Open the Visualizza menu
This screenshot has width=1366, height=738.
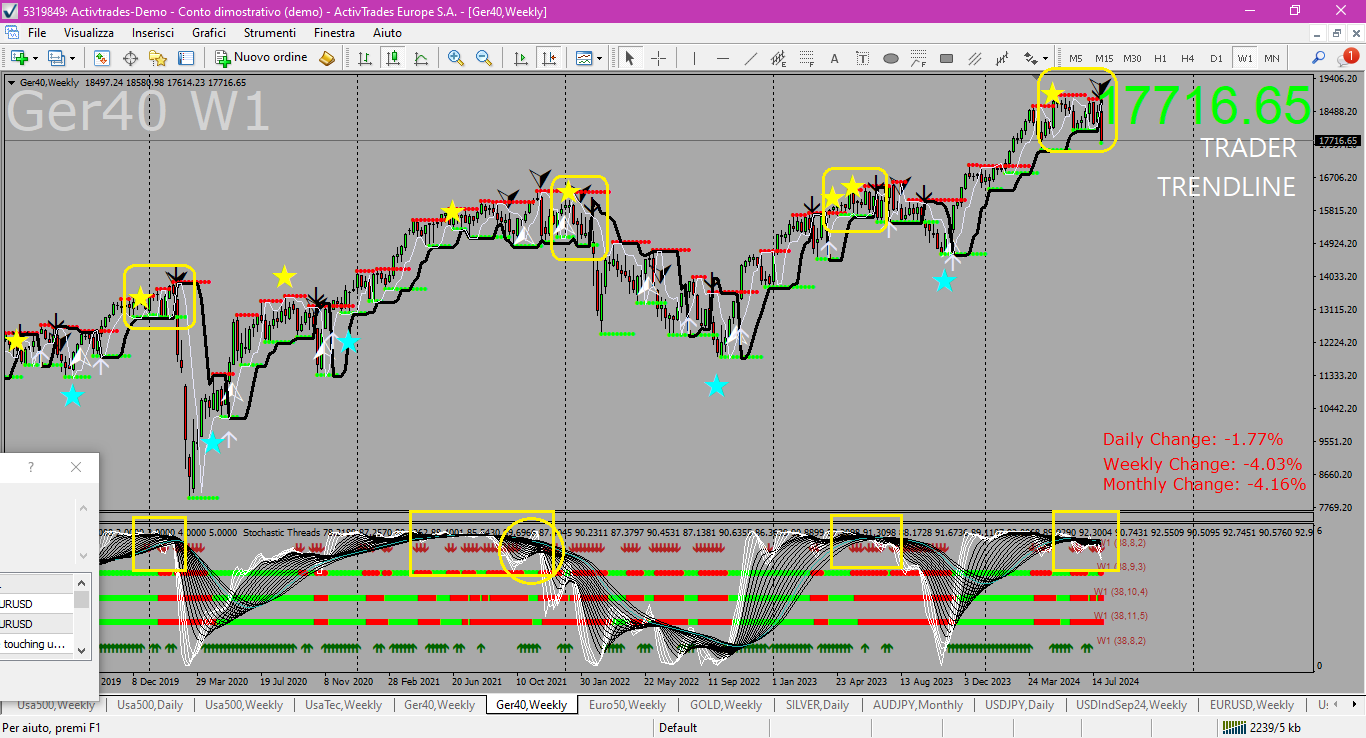tap(89, 33)
